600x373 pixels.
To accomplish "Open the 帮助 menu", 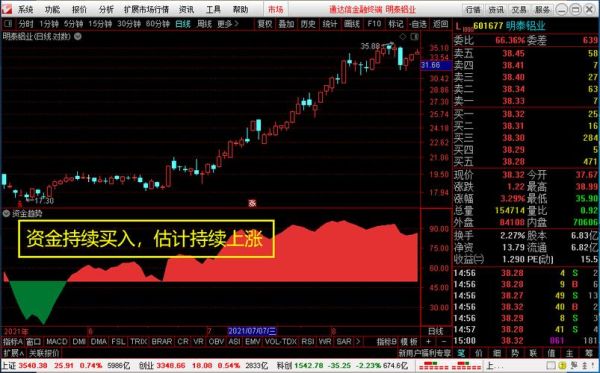I will 240,10.
